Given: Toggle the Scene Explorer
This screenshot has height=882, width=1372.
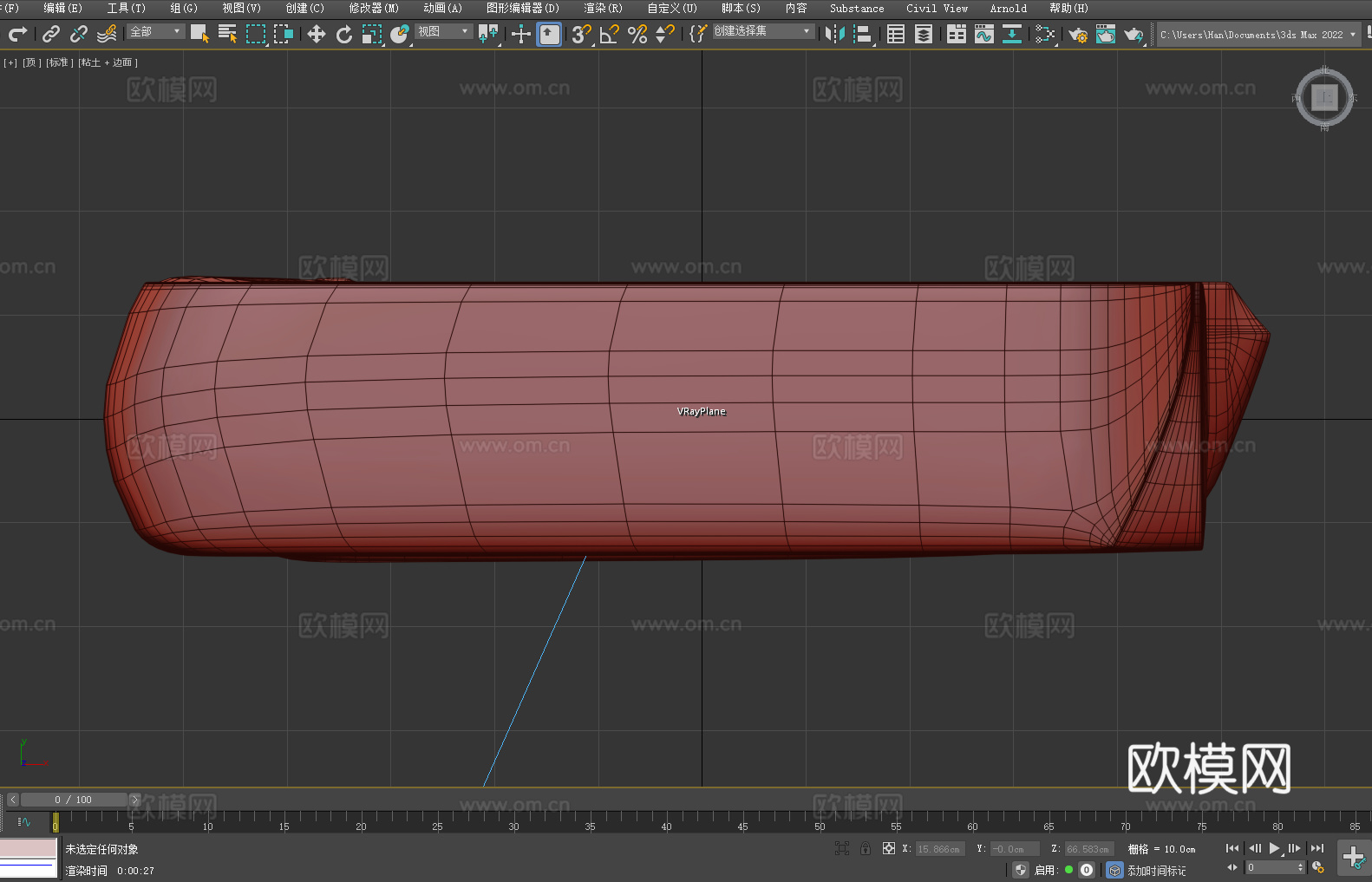Looking at the screenshot, I should point(896,34).
